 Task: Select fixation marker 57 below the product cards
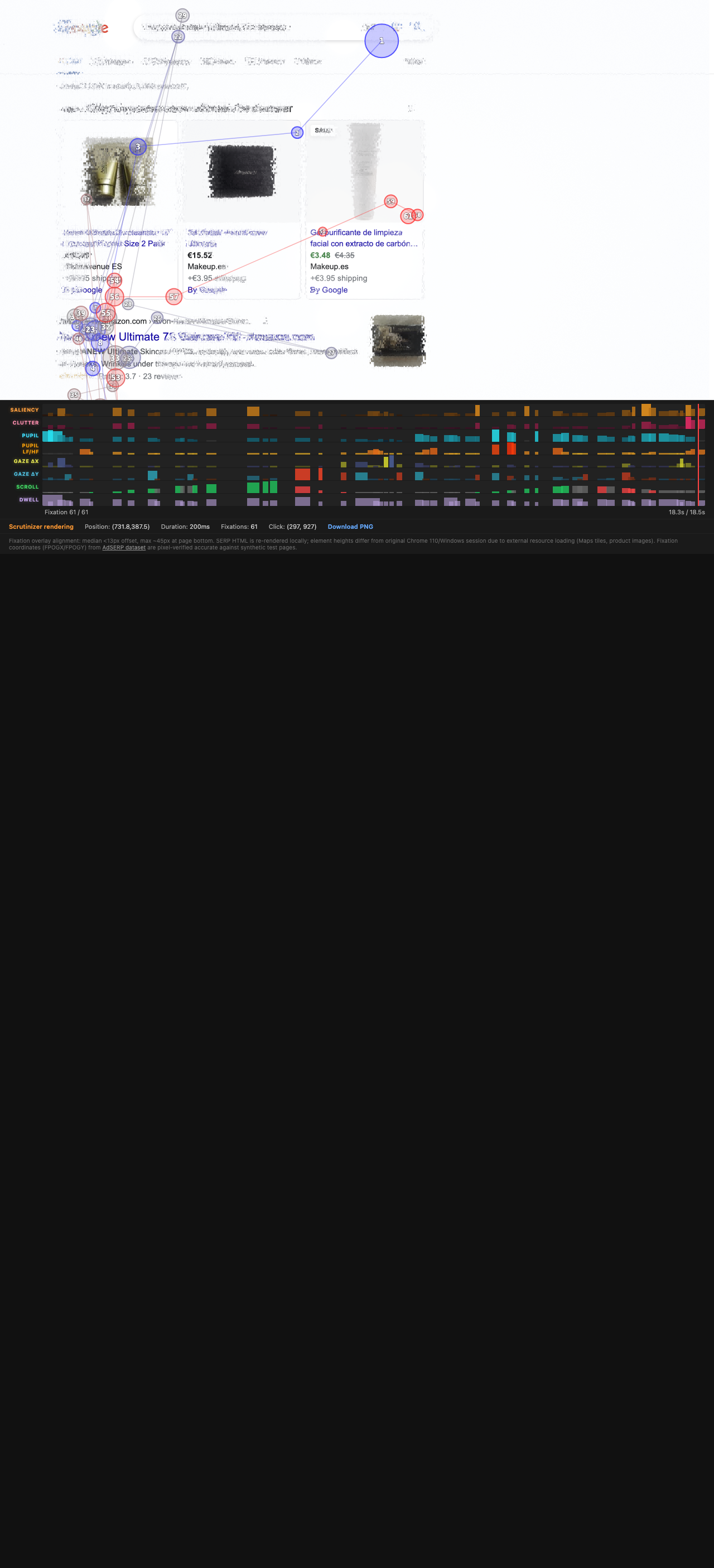coord(174,297)
